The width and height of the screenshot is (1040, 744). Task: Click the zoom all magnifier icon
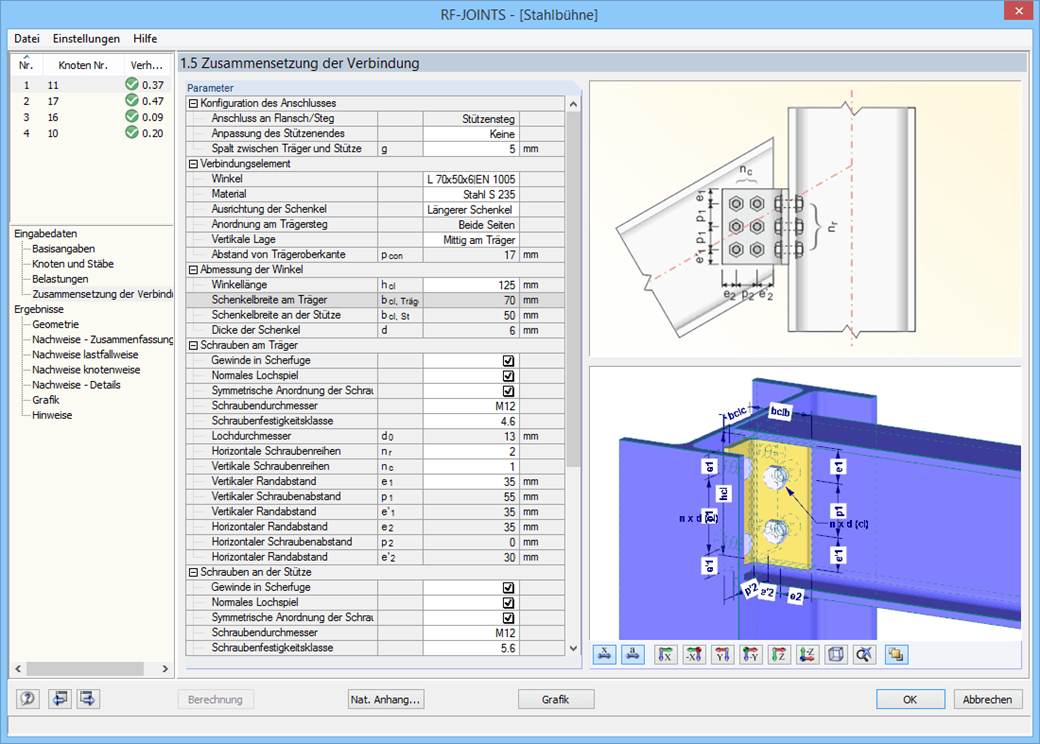[x=865, y=654]
